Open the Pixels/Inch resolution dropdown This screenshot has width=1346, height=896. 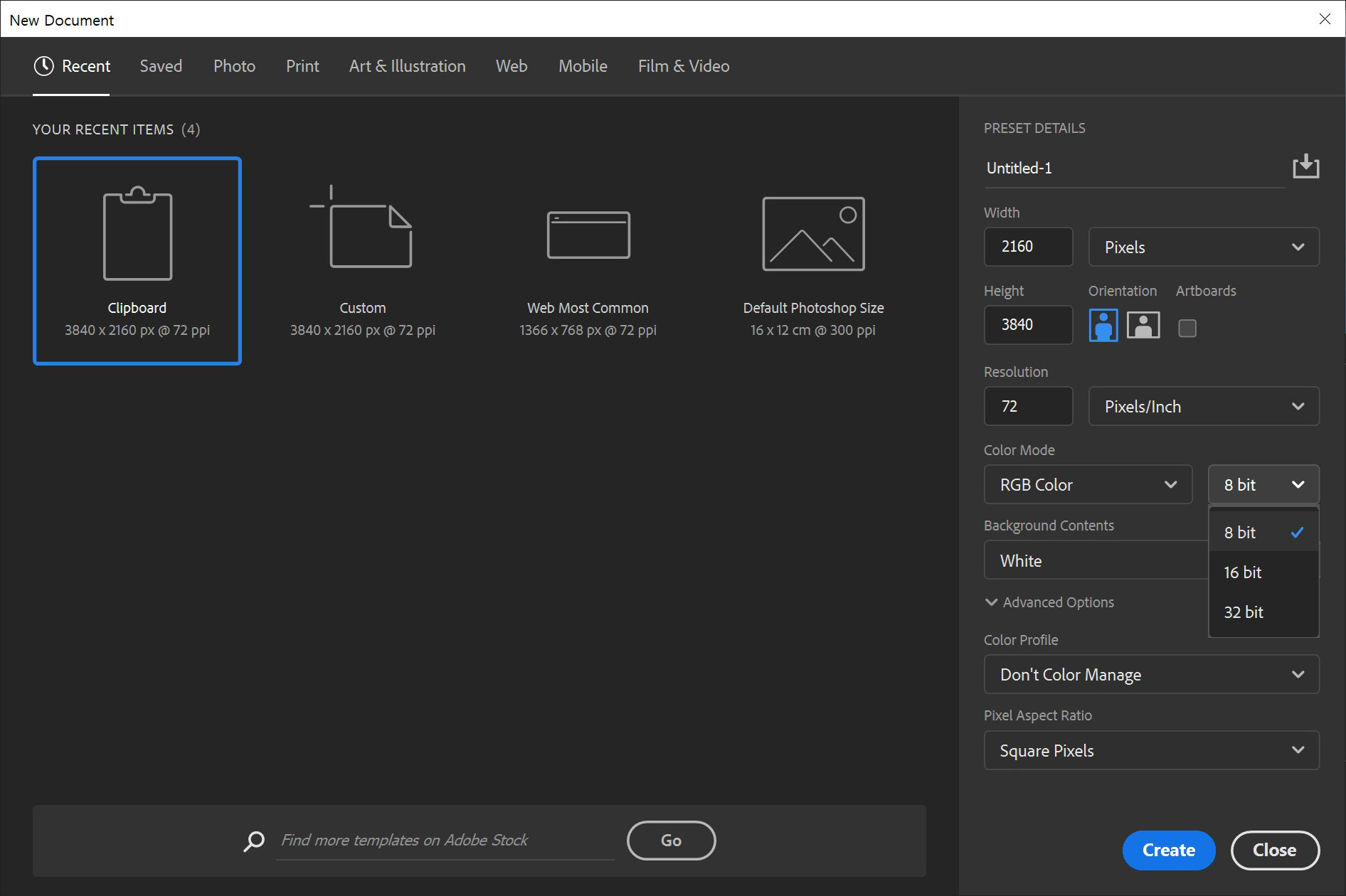pyautogui.click(x=1204, y=406)
